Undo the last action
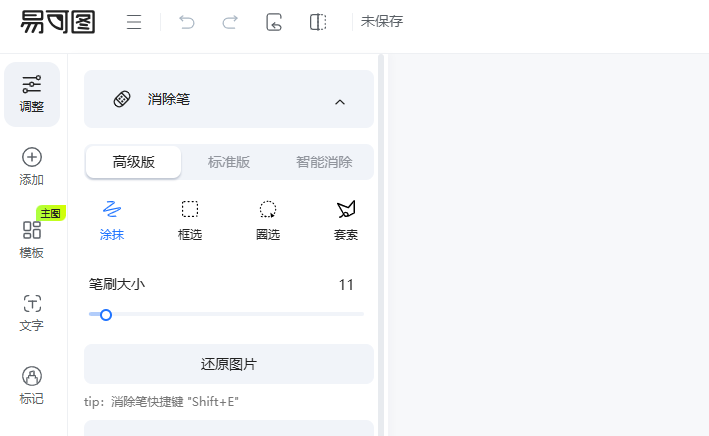The width and height of the screenshot is (709, 436). (x=187, y=22)
